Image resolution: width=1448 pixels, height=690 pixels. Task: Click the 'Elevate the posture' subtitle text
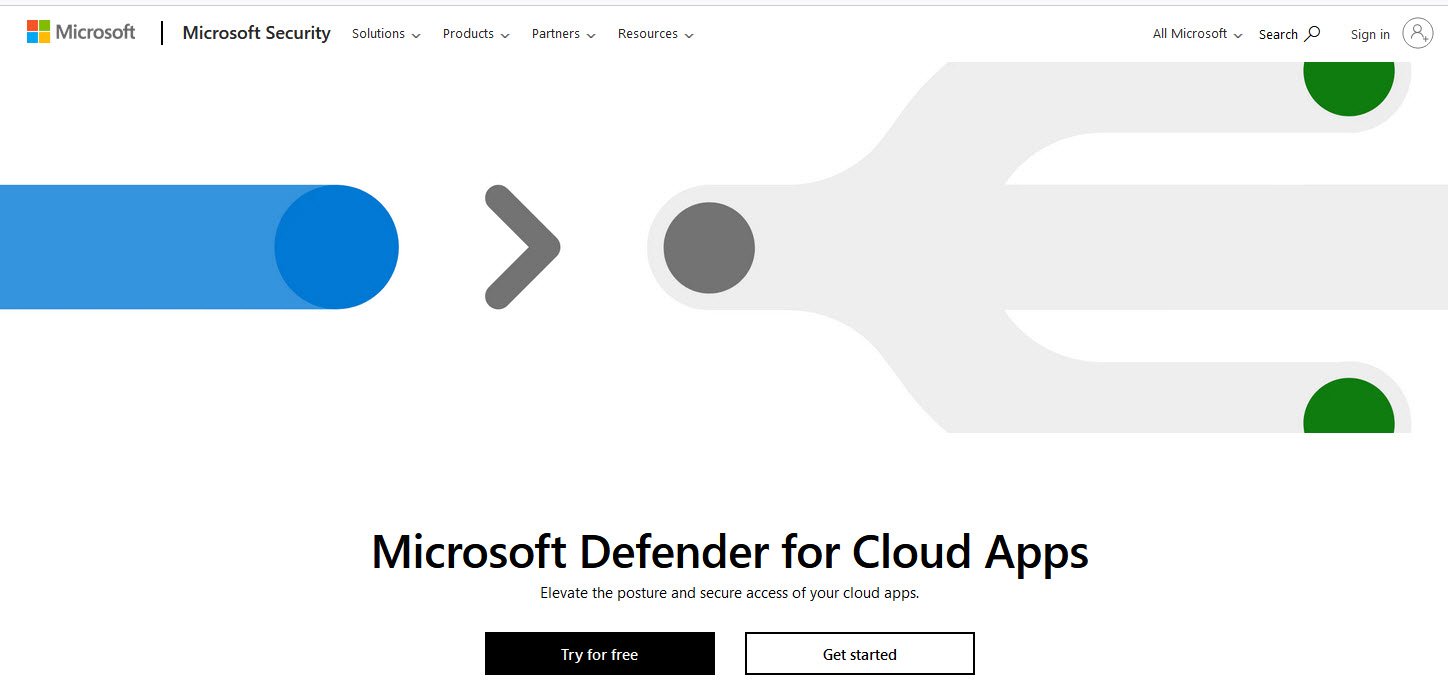pos(730,593)
